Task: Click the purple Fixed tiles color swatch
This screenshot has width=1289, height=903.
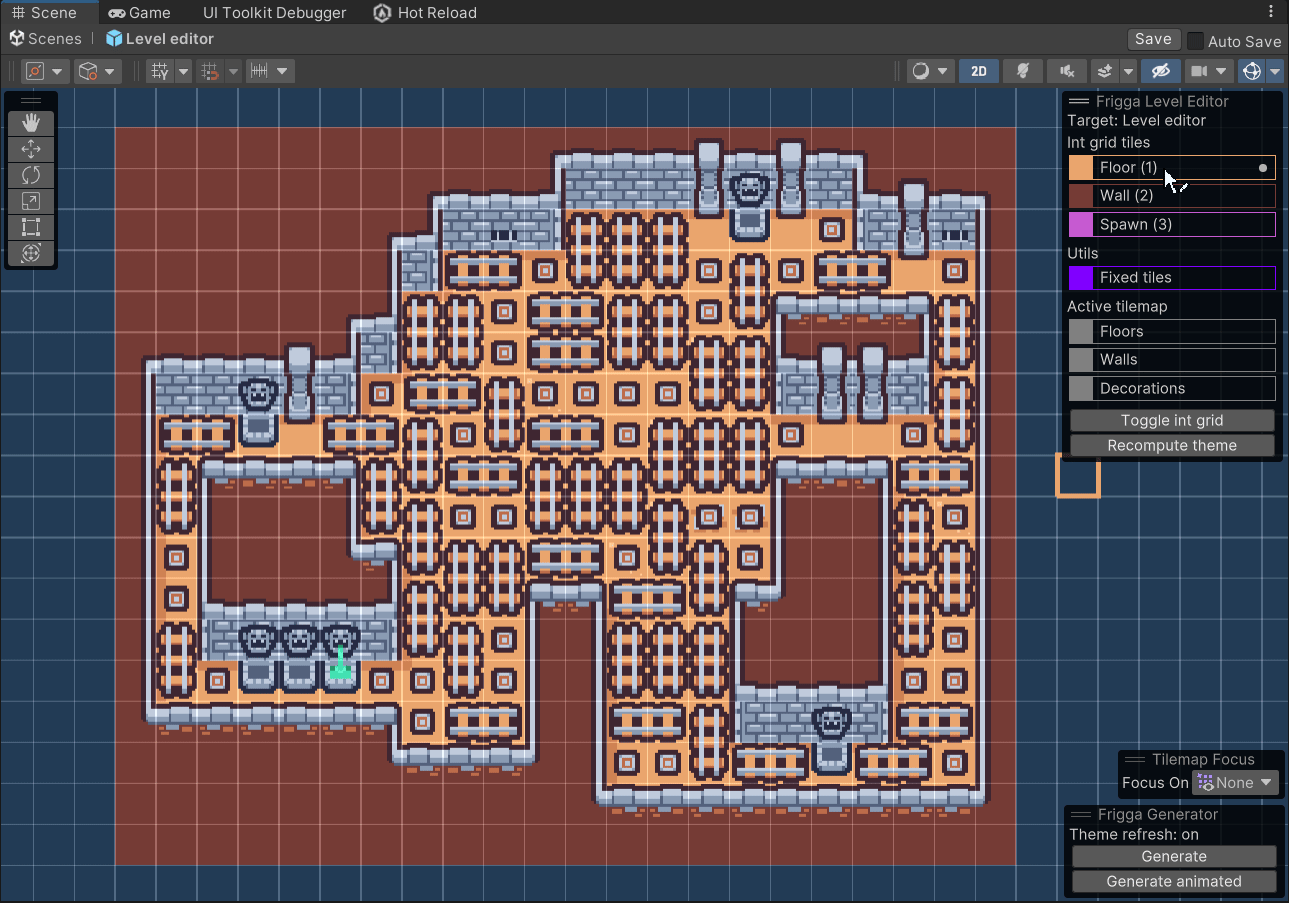Action: click(x=1081, y=277)
